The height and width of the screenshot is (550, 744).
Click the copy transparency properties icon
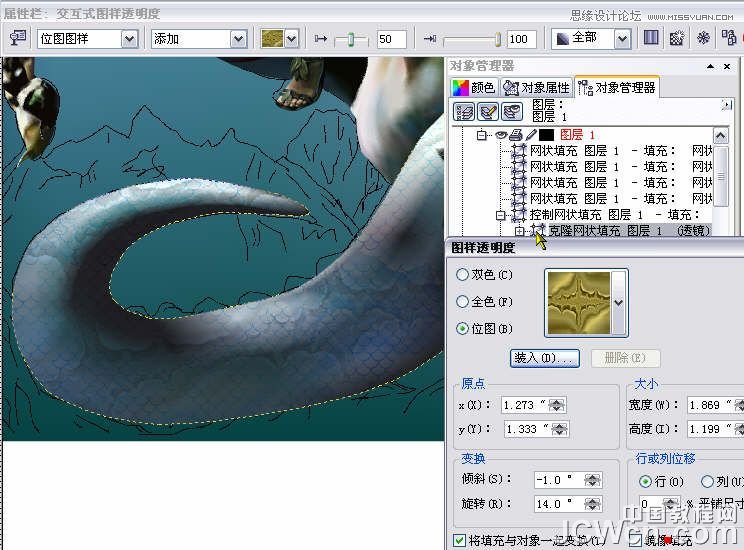[728, 37]
